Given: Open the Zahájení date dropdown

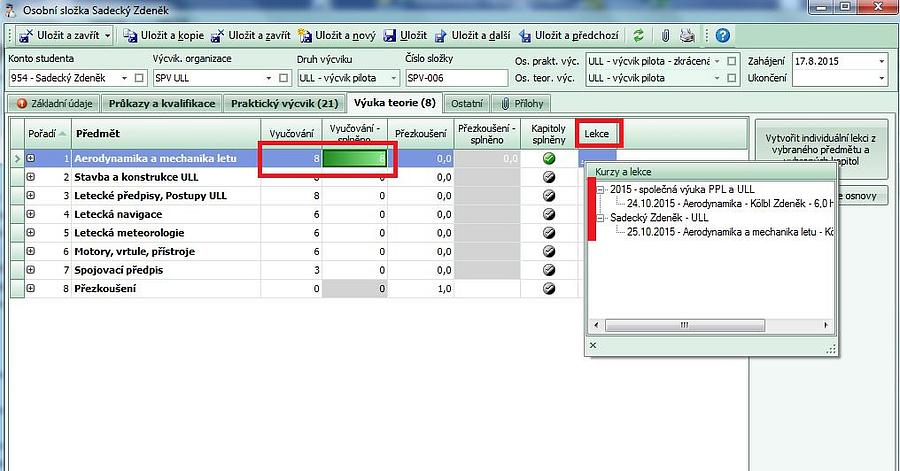Looking at the screenshot, I should tap(880, 61).
